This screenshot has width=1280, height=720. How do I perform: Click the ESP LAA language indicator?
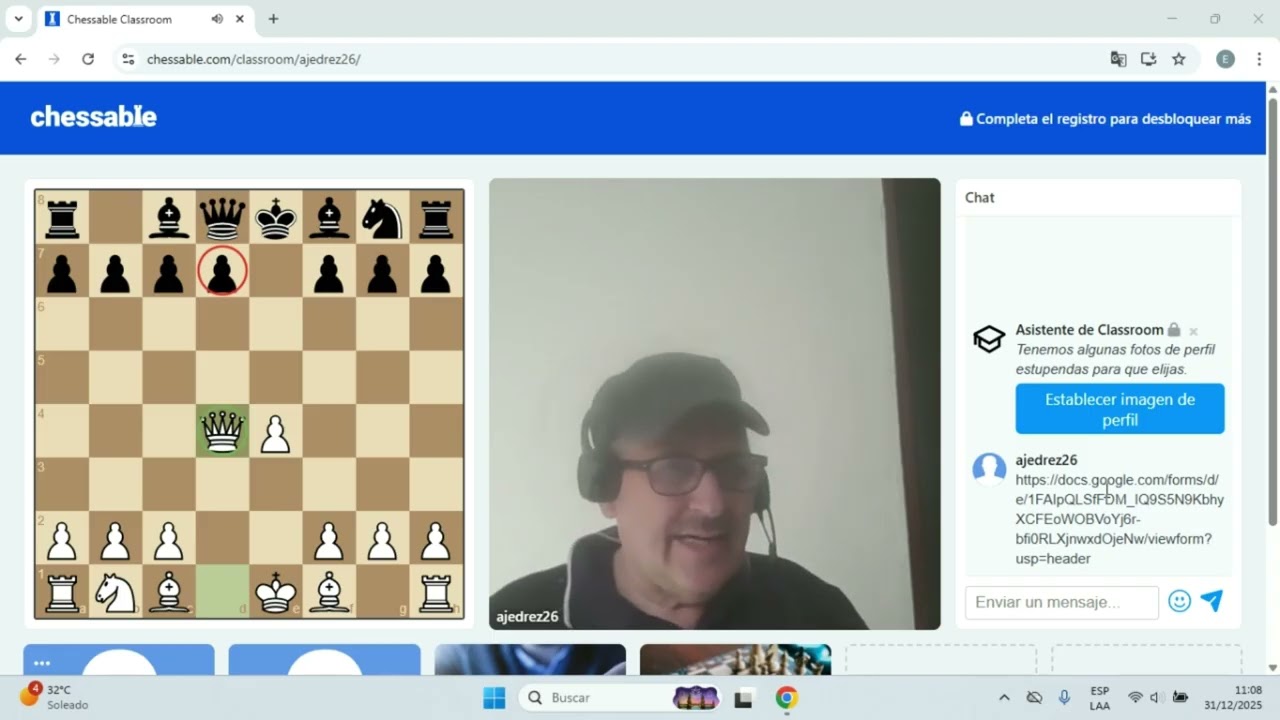click(1099, 697)
